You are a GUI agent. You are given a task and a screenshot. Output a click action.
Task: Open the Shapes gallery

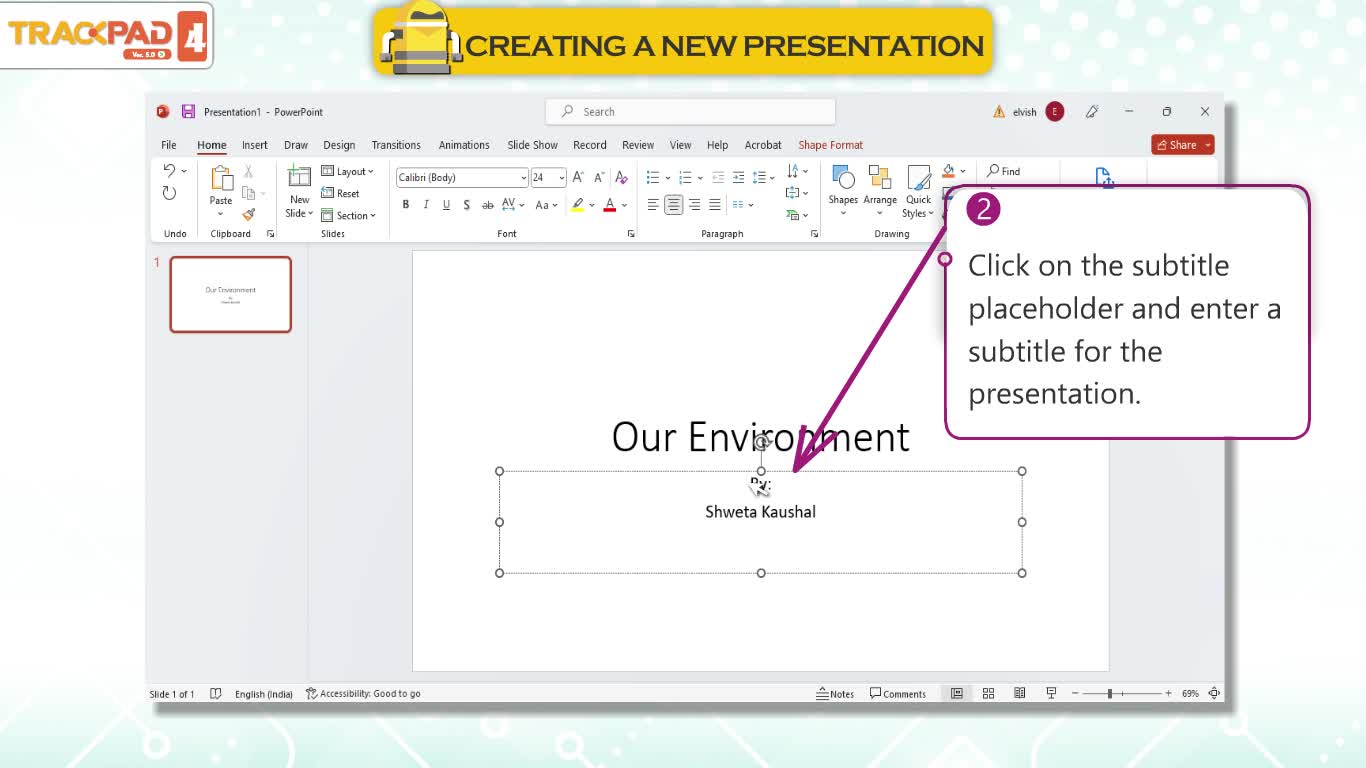[x=843, y=191]
